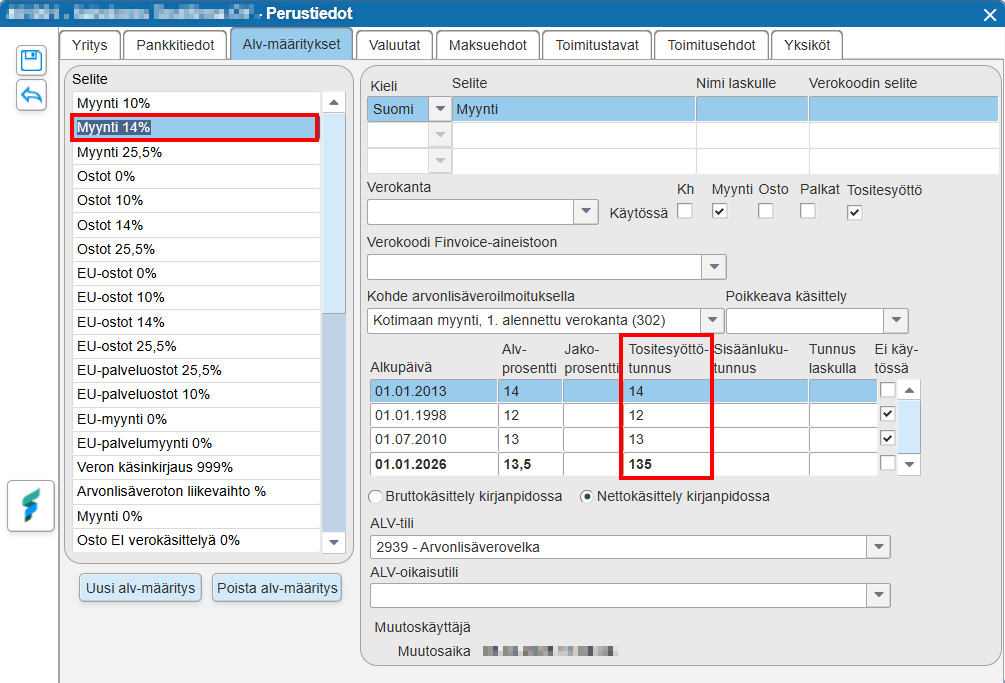Expand the Verokanta dropdown

coord(586,211)
